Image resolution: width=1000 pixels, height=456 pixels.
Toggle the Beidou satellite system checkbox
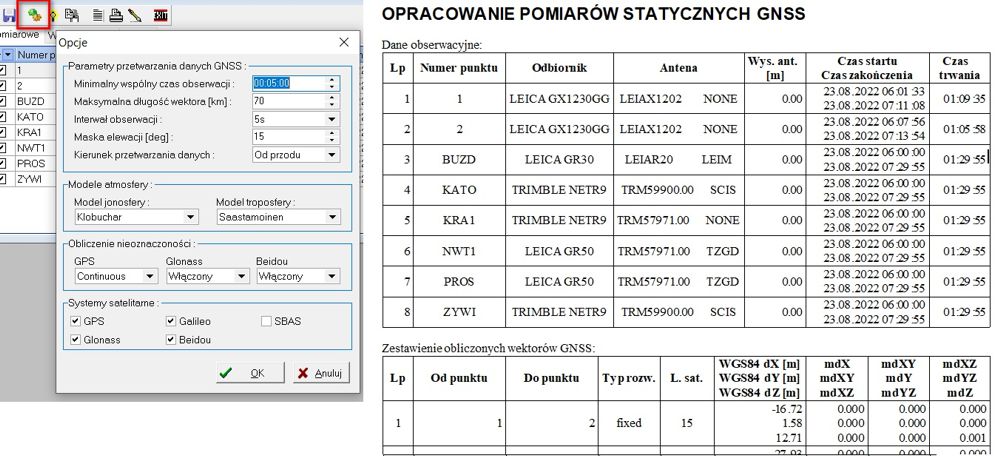tap(170, 340)
